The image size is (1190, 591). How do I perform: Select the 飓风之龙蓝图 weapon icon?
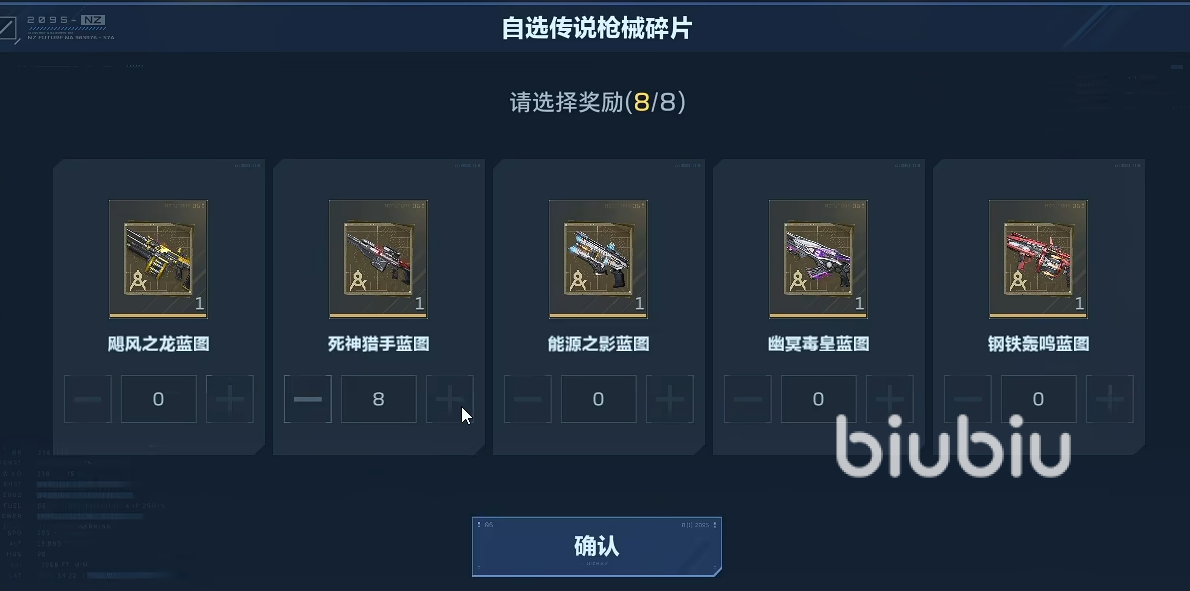tap(158, 259)
